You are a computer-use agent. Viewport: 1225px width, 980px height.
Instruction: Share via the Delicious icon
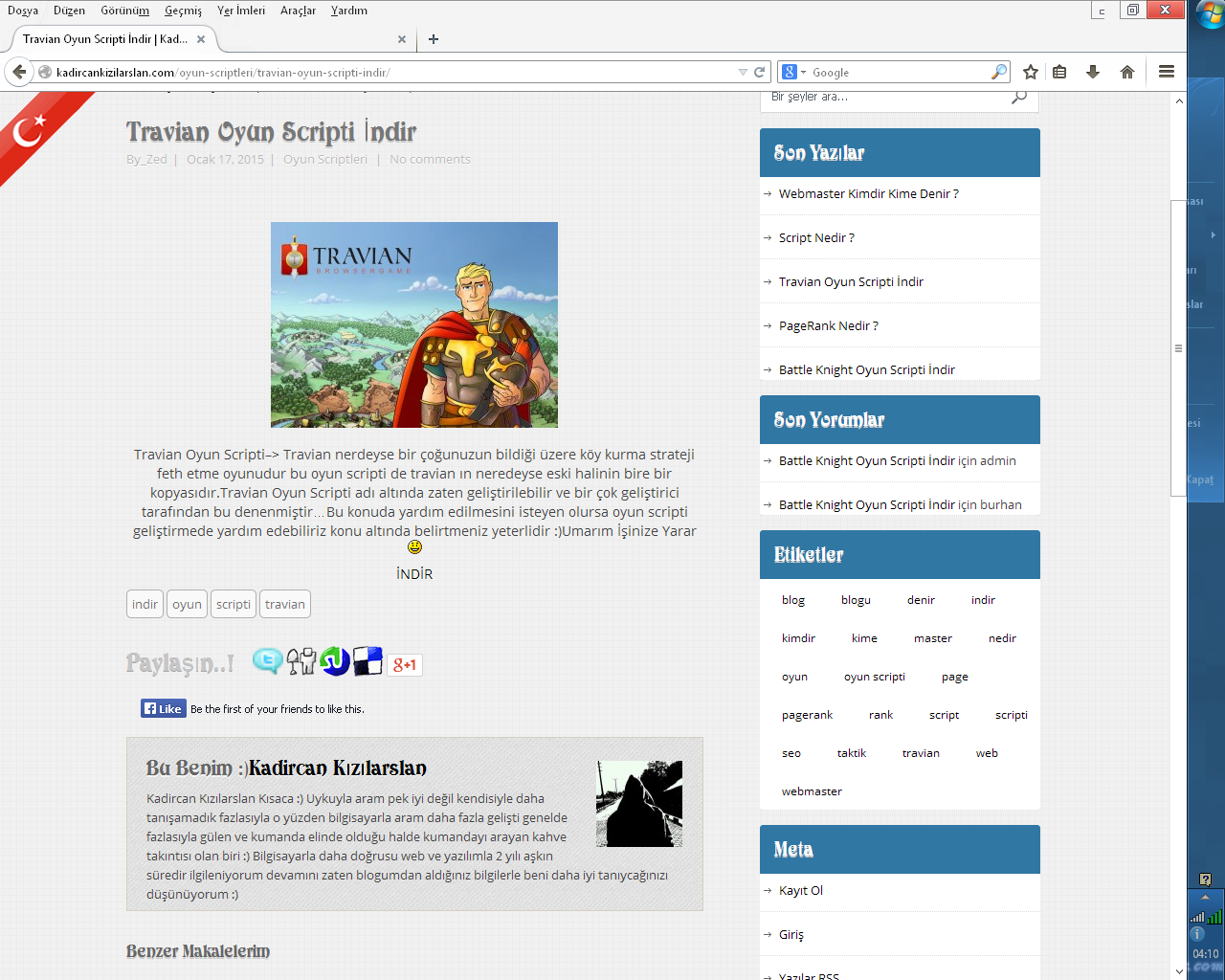click(368, 661)
